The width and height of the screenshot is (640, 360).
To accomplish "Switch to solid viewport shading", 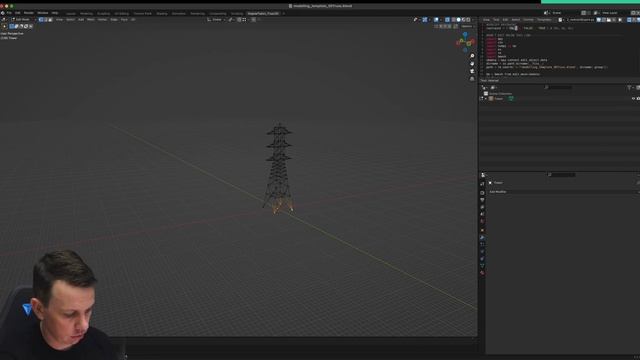I will 458,20.
